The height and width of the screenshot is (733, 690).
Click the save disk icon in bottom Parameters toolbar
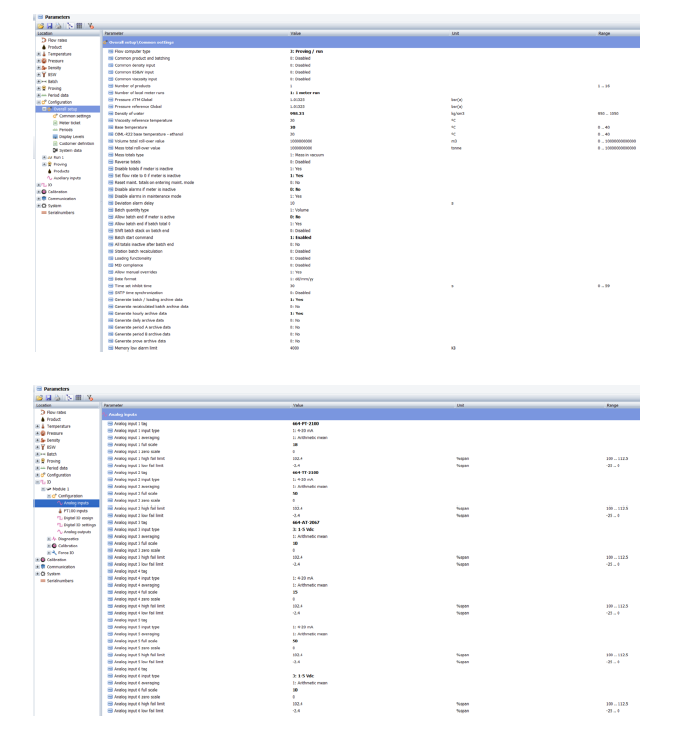tap(49, 398)
